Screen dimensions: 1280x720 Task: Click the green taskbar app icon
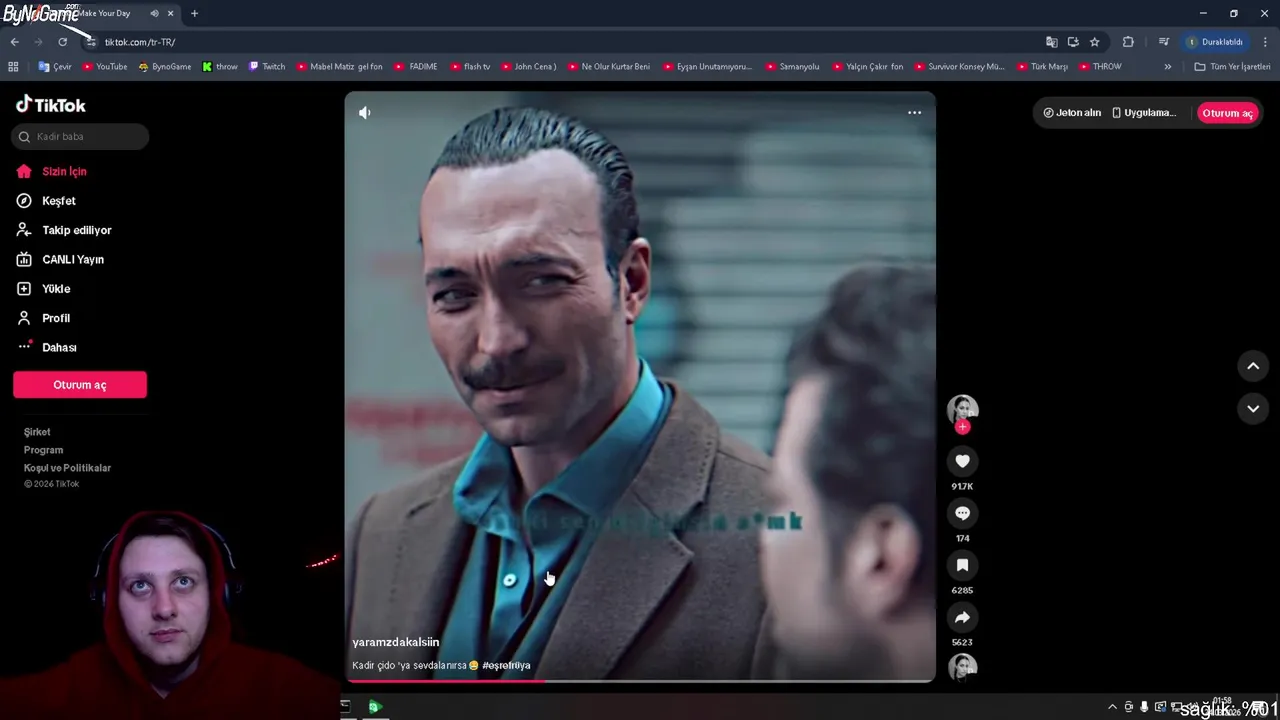[375, 707]
